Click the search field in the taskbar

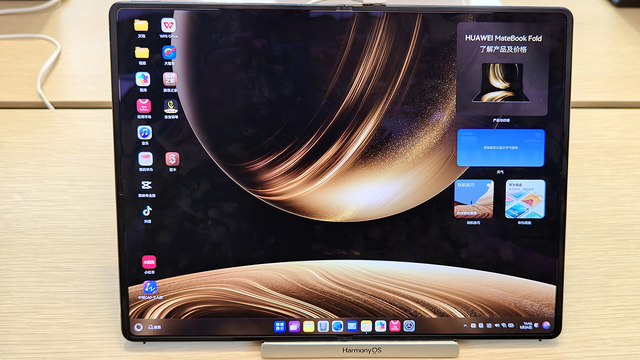154,327
